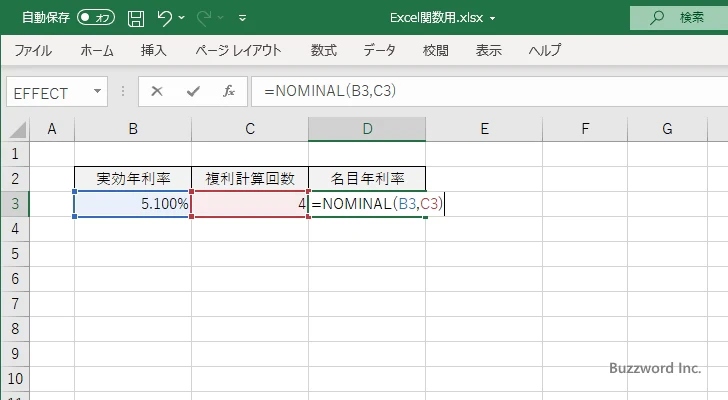The image size is (728, 400).
Task: Cancel formula entry with X icon
Action: (157, 91)
